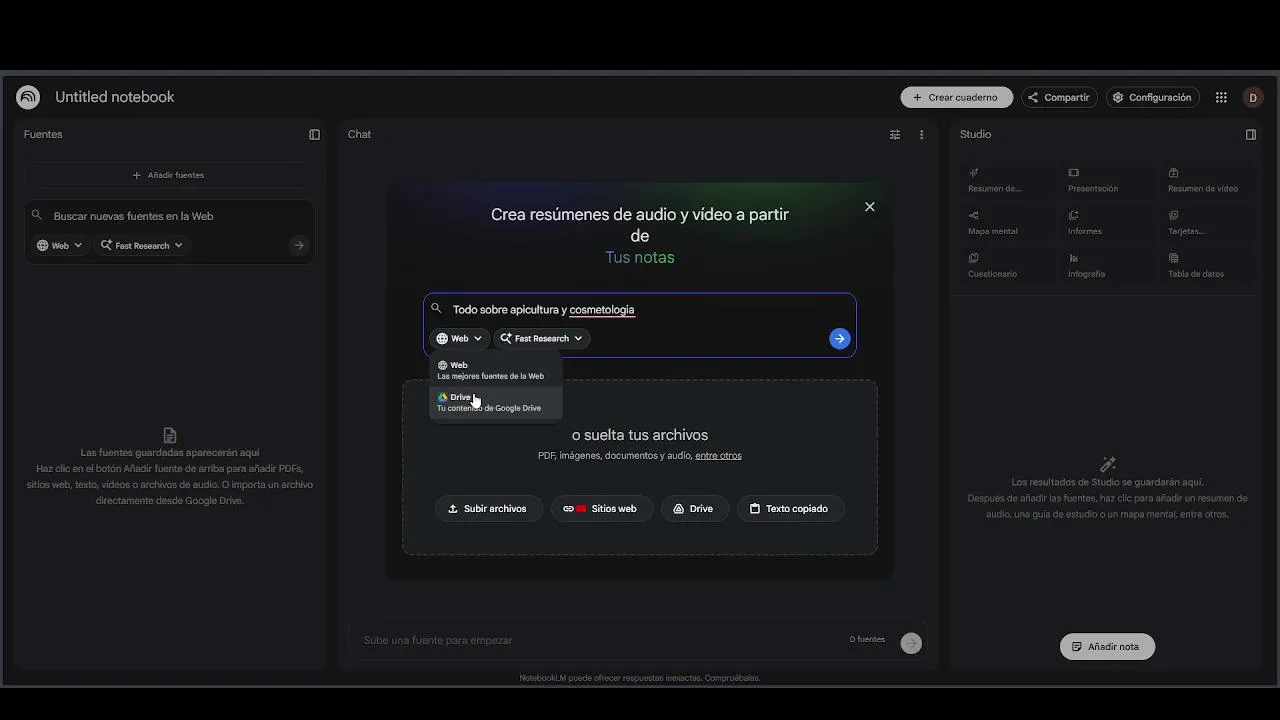Click the Studio magic wand icon
Viewport: 1280px width, 720px height.
(1107, 464)
